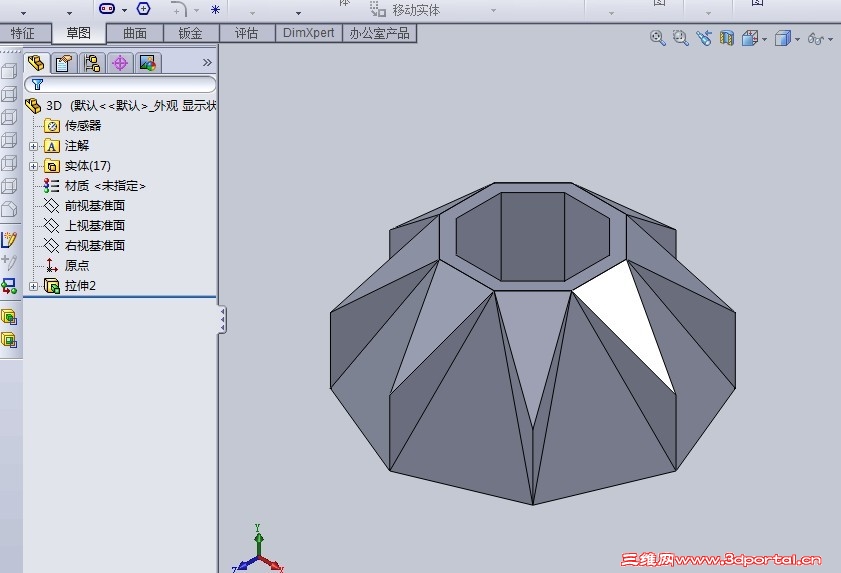Select 材质 <未指定> item
This screenshot has width=841, height=573.
coord(95,186)
